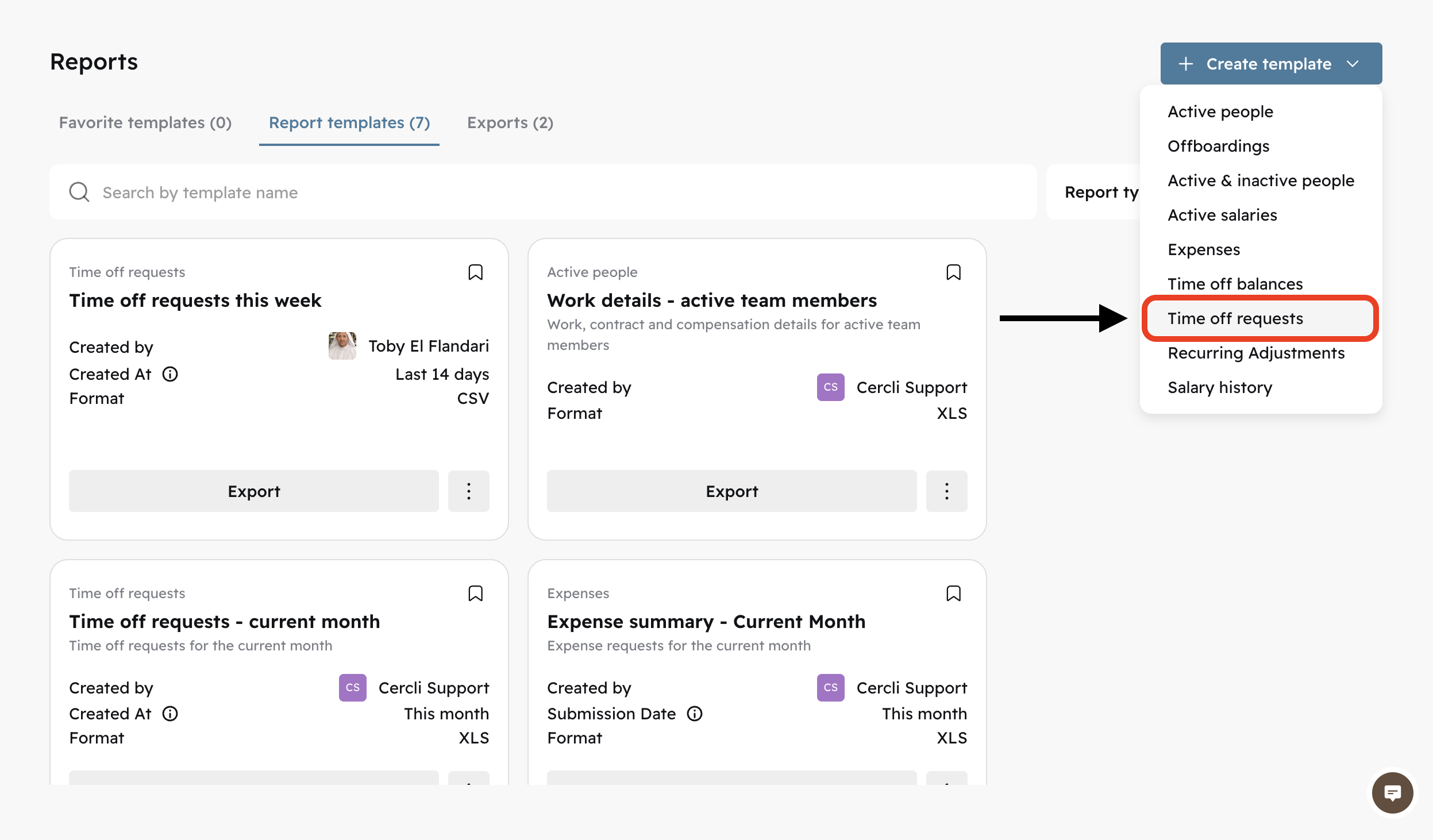The height and width of the screenshot is (840, 1433).
Task: Bookmark Work details - active team members template
Action: pyautogui.click(x=953, y=272)
